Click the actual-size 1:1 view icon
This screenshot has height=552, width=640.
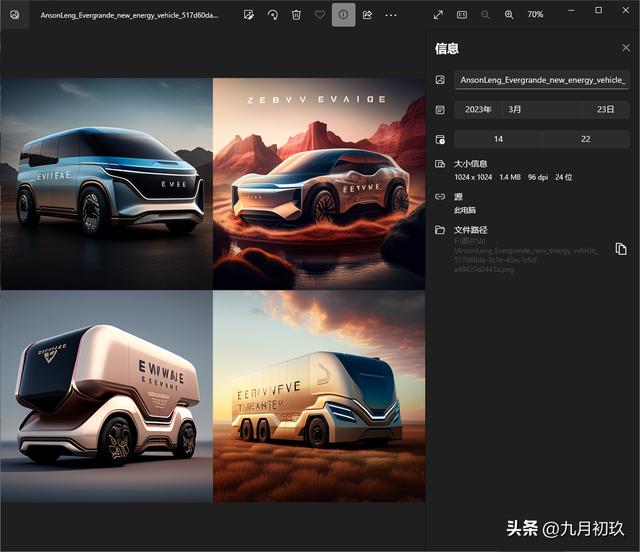click(x=462, y=15)
